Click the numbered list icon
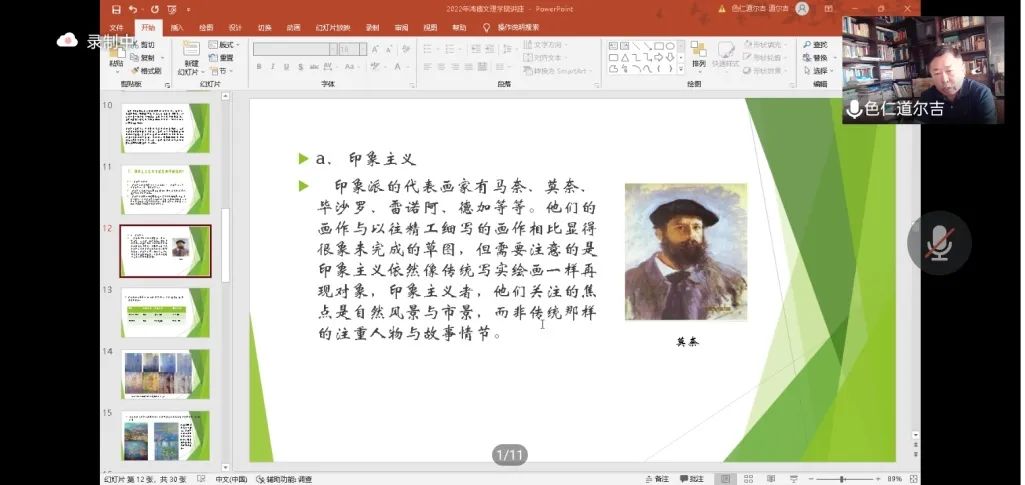The width and height of the screenshot is (1025, 485). coord(449,49)
